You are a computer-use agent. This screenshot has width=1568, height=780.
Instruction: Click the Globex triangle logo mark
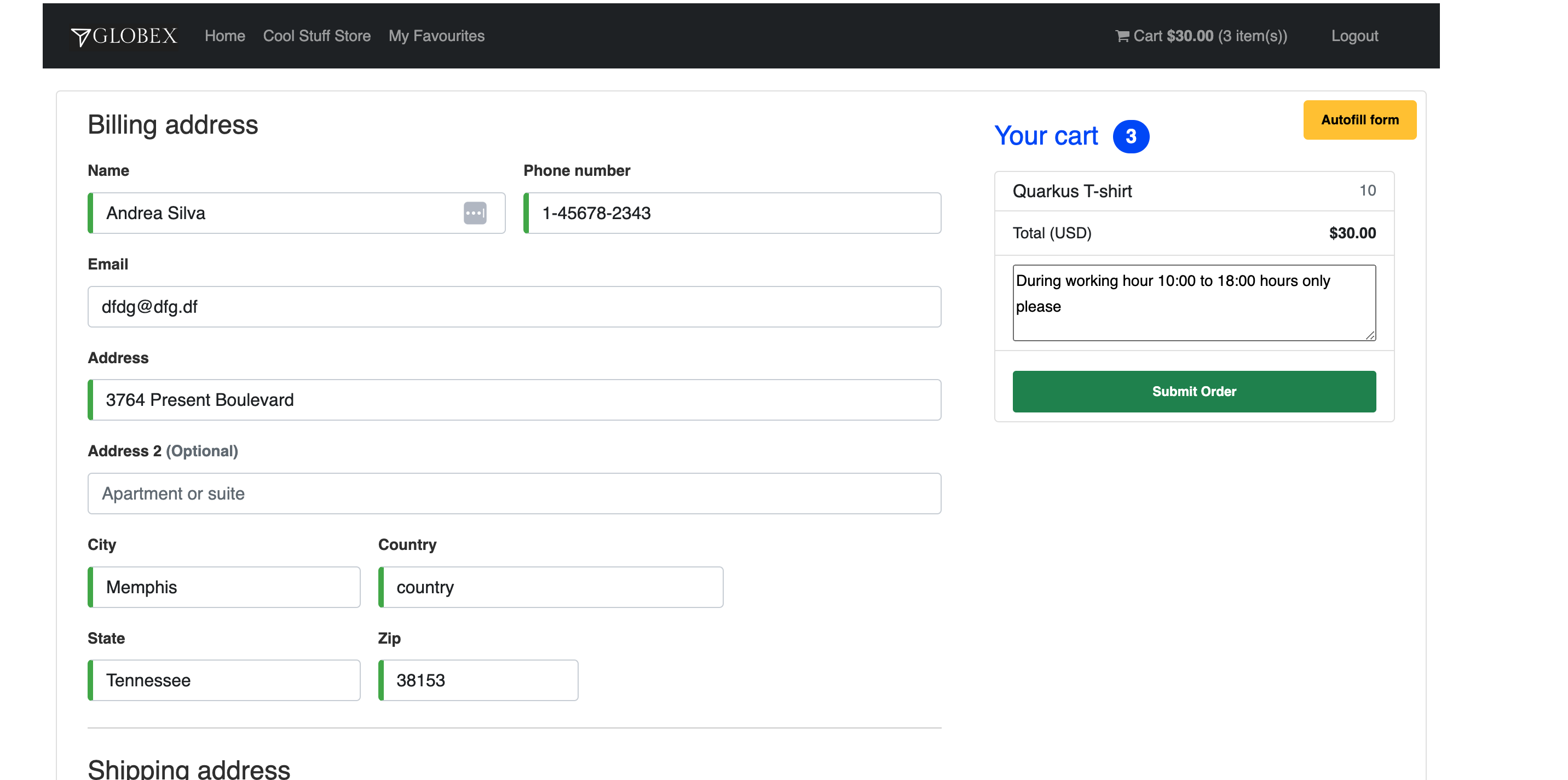80,35
